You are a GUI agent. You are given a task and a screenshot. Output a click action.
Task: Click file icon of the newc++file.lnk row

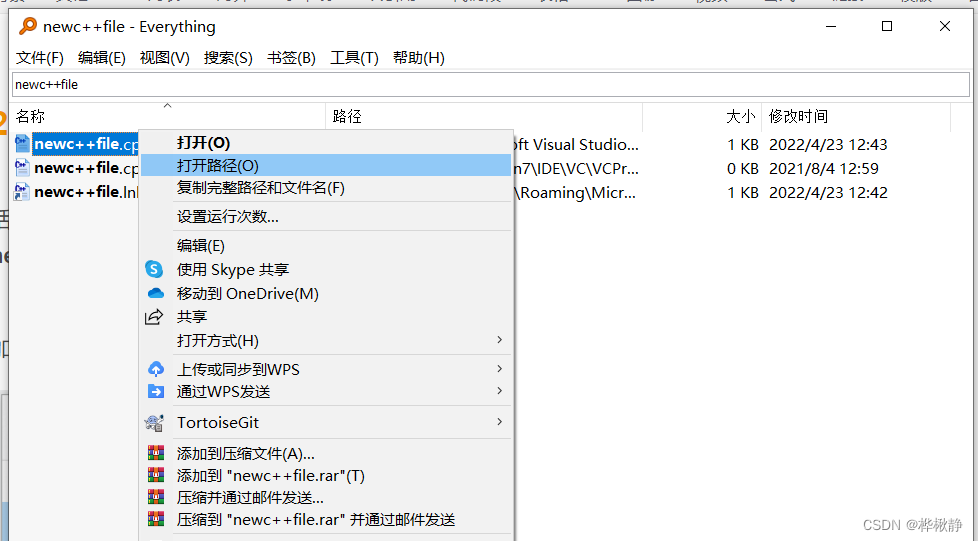[22, 192]
